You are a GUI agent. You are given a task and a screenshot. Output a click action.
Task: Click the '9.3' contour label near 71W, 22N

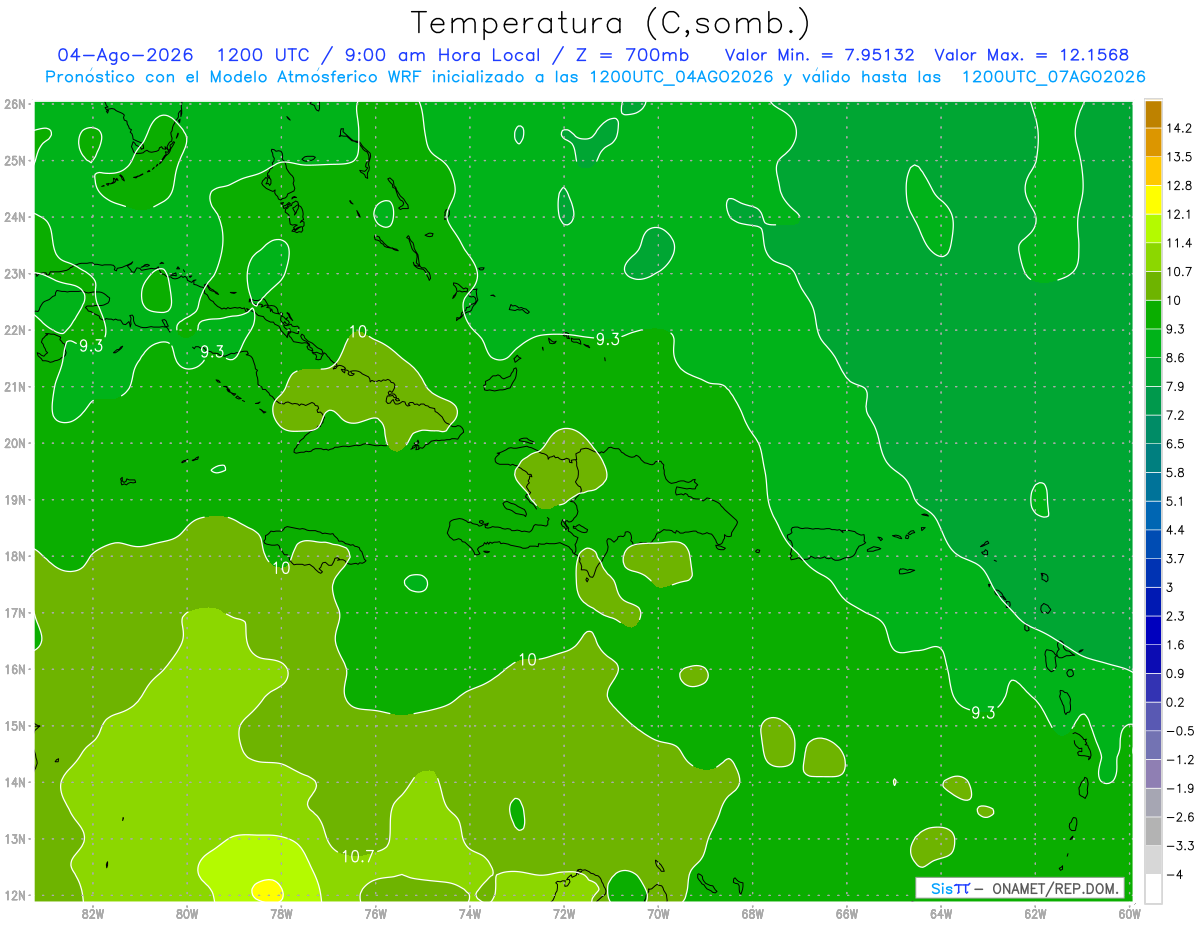tap(608, 339)
